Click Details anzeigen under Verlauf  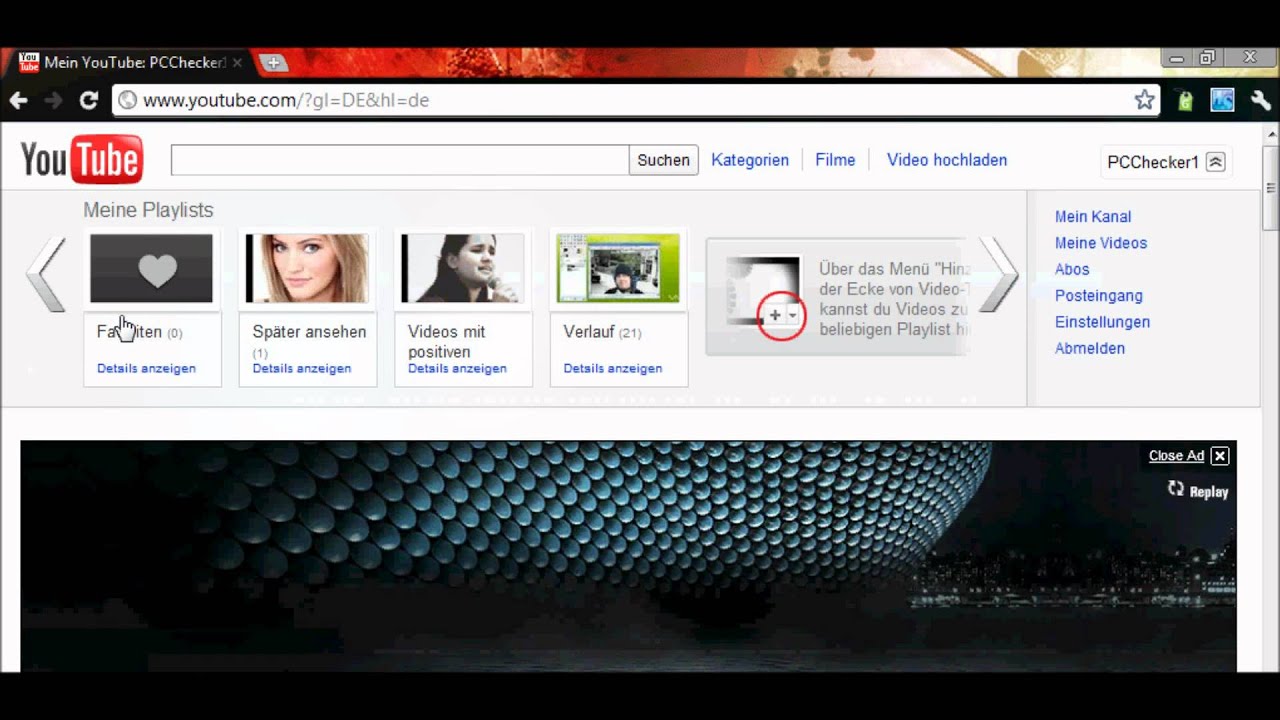click(613, 368)
